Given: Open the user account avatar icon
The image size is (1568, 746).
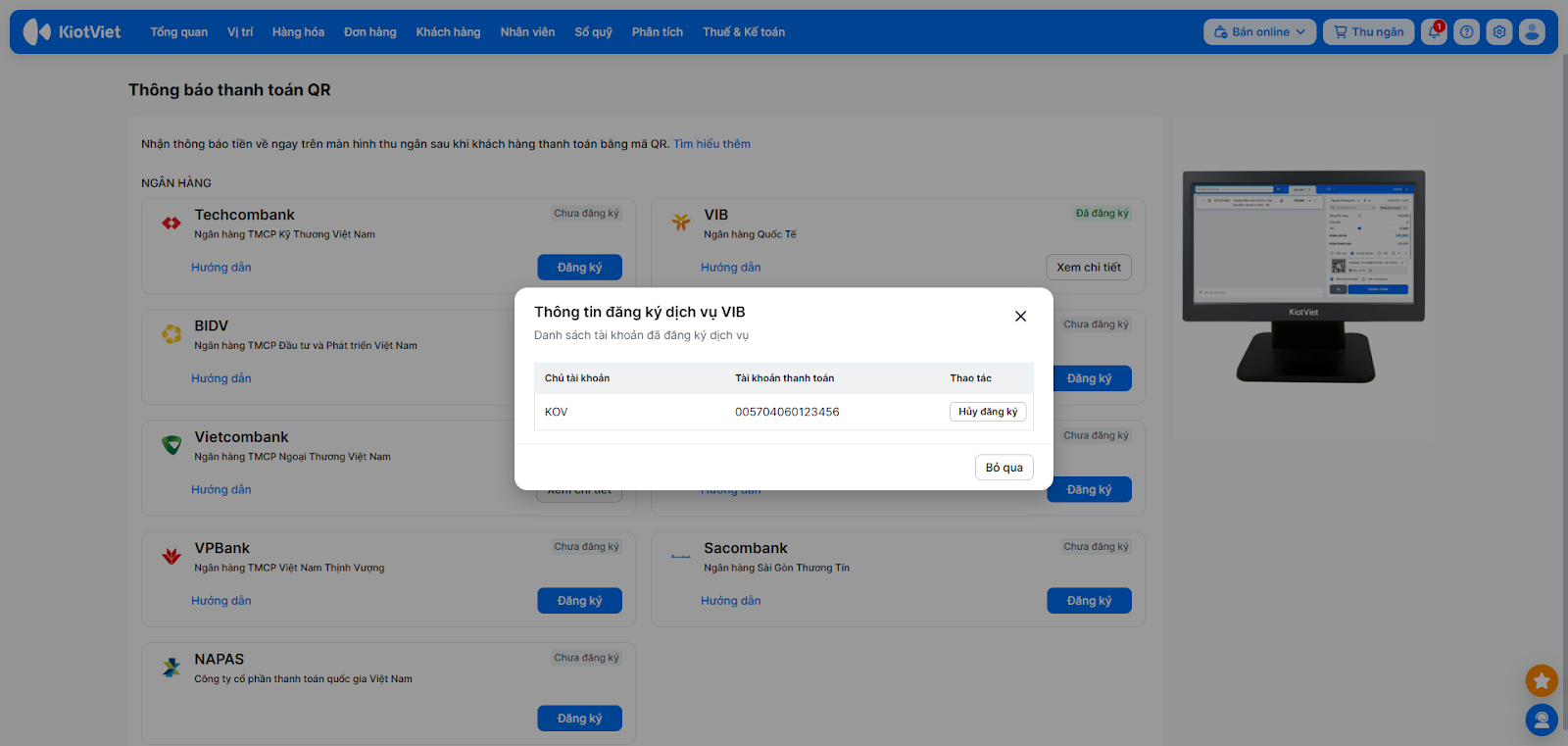Looking at the screenshot, I should (x=1532, y=32).
